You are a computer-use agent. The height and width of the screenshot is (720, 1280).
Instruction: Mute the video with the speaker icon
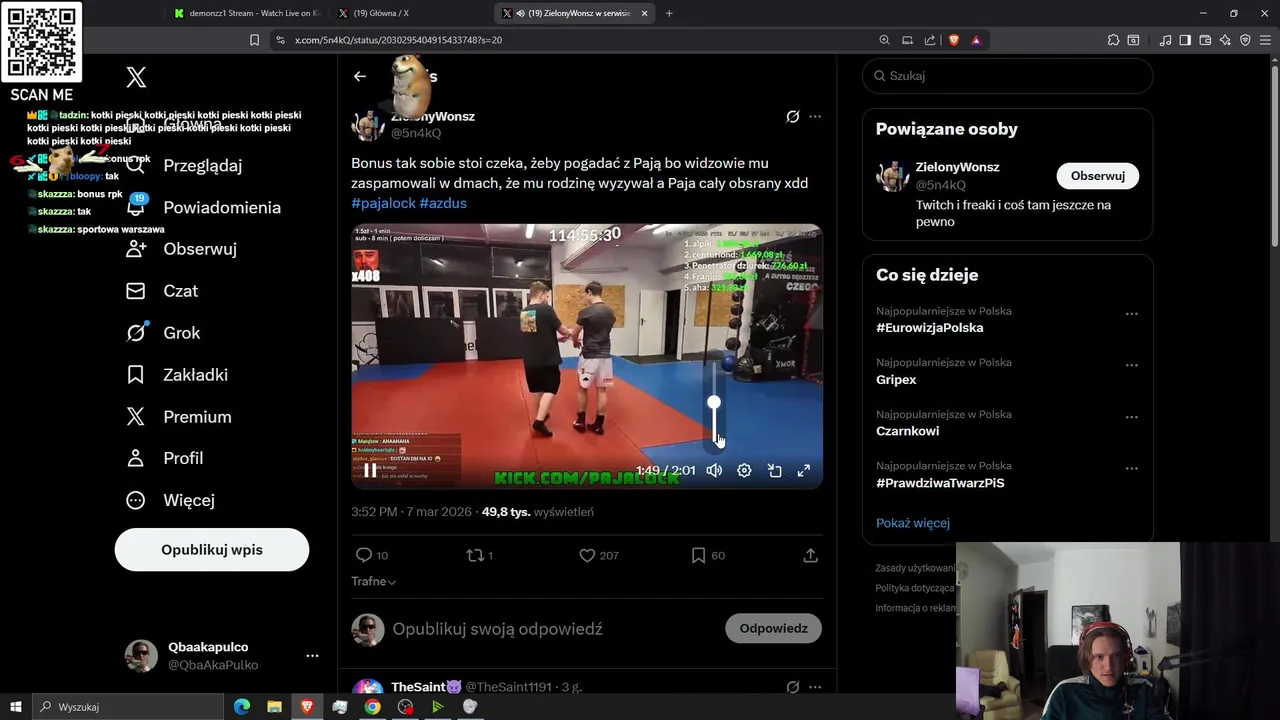point(714,470)
